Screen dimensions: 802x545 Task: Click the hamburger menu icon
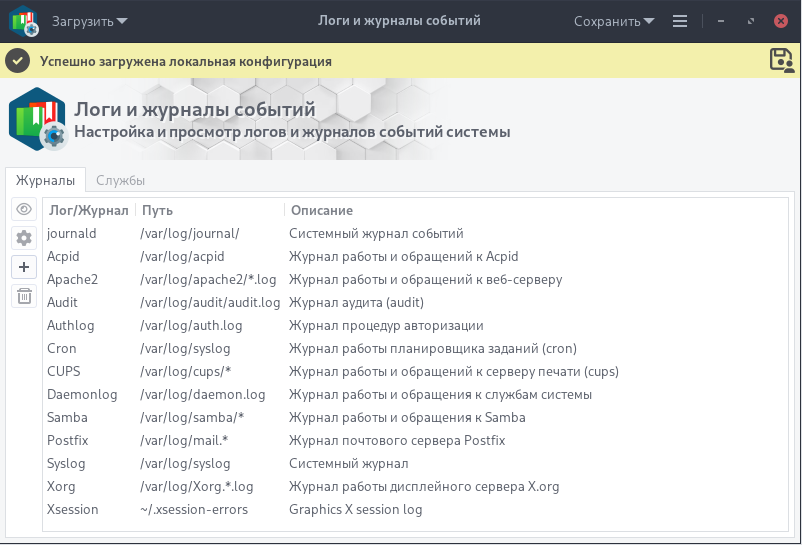[x=680, y=21]
